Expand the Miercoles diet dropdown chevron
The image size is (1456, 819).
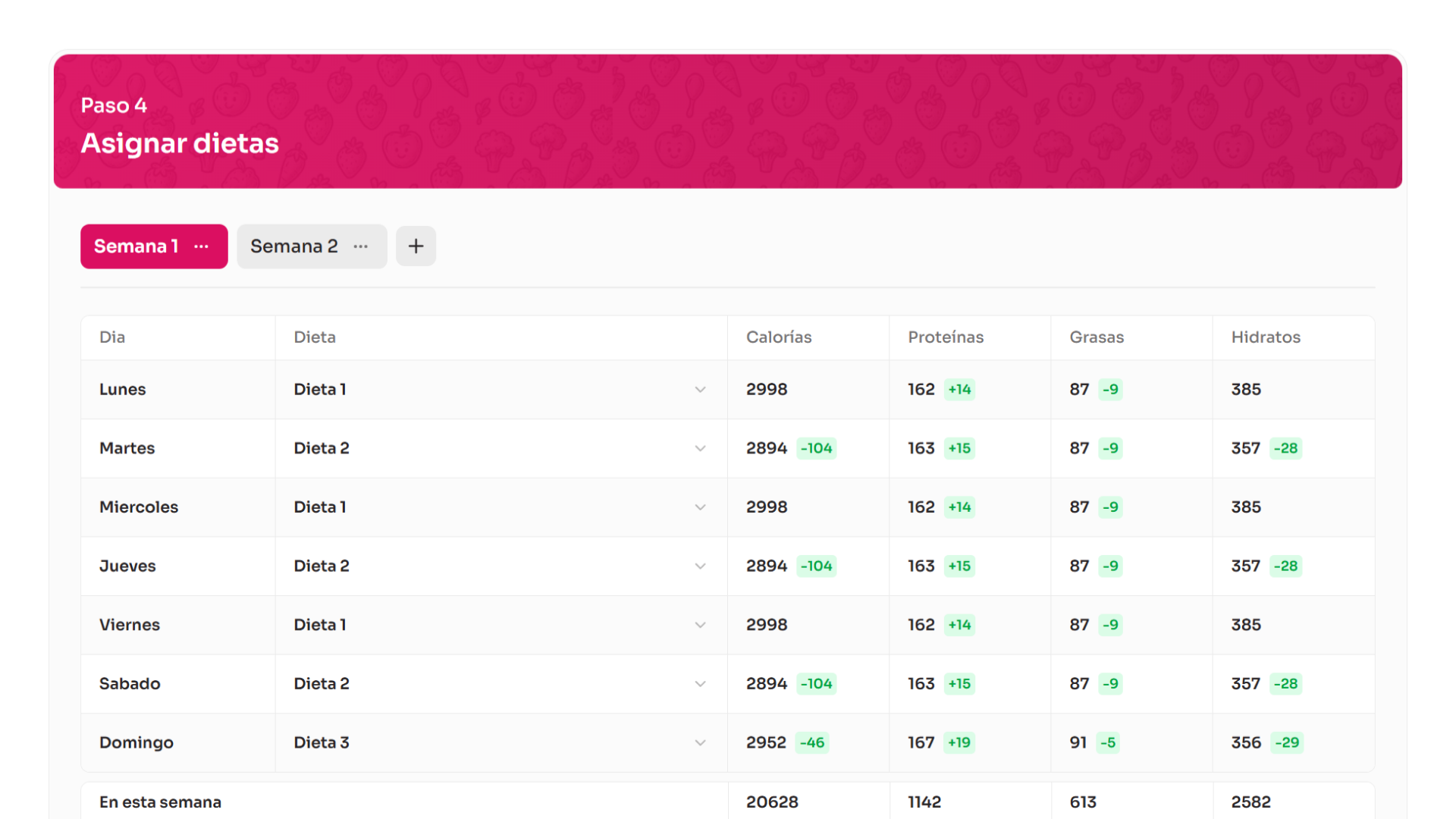(700, 507)
